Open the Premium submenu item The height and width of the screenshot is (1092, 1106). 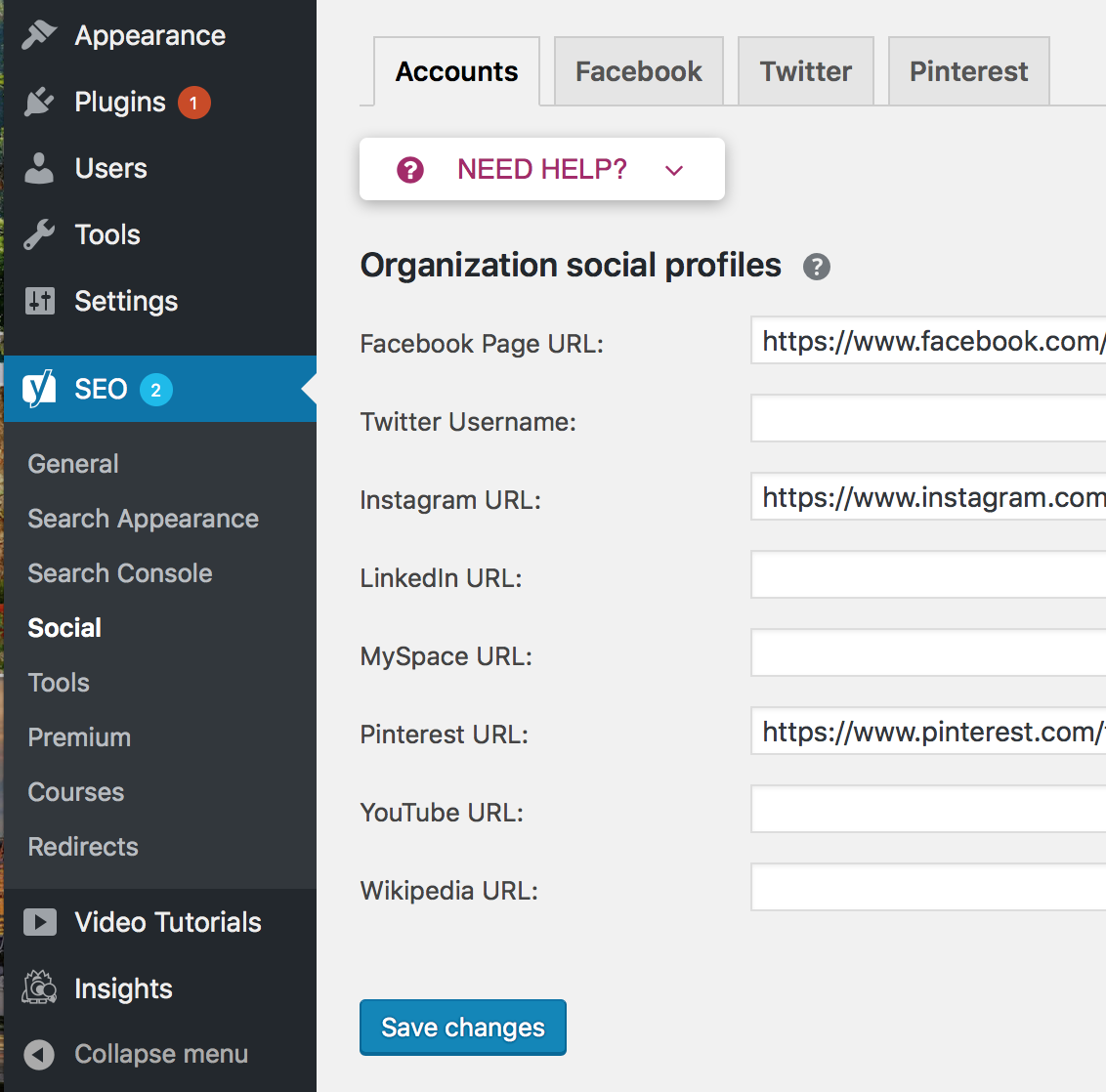(x=79, y=737)
